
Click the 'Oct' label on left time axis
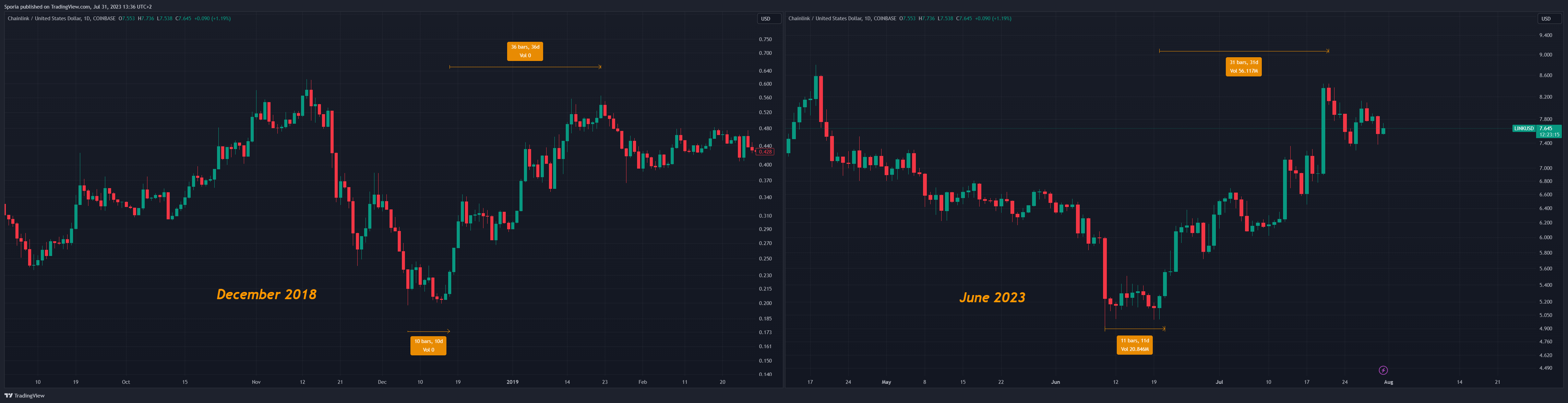[x=126, y=382]
